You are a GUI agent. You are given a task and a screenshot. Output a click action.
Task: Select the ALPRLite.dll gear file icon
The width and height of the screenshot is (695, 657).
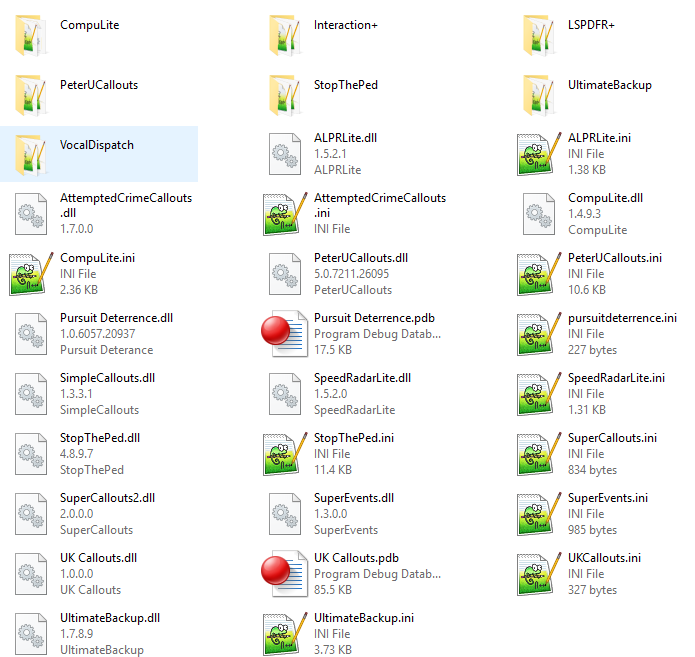pos(285,154)
